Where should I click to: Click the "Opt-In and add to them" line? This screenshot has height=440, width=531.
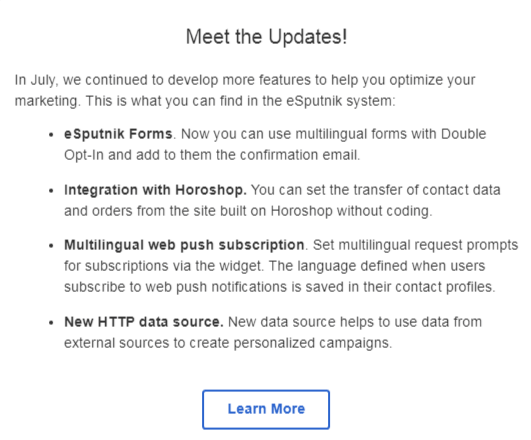(x=212, y=155)
